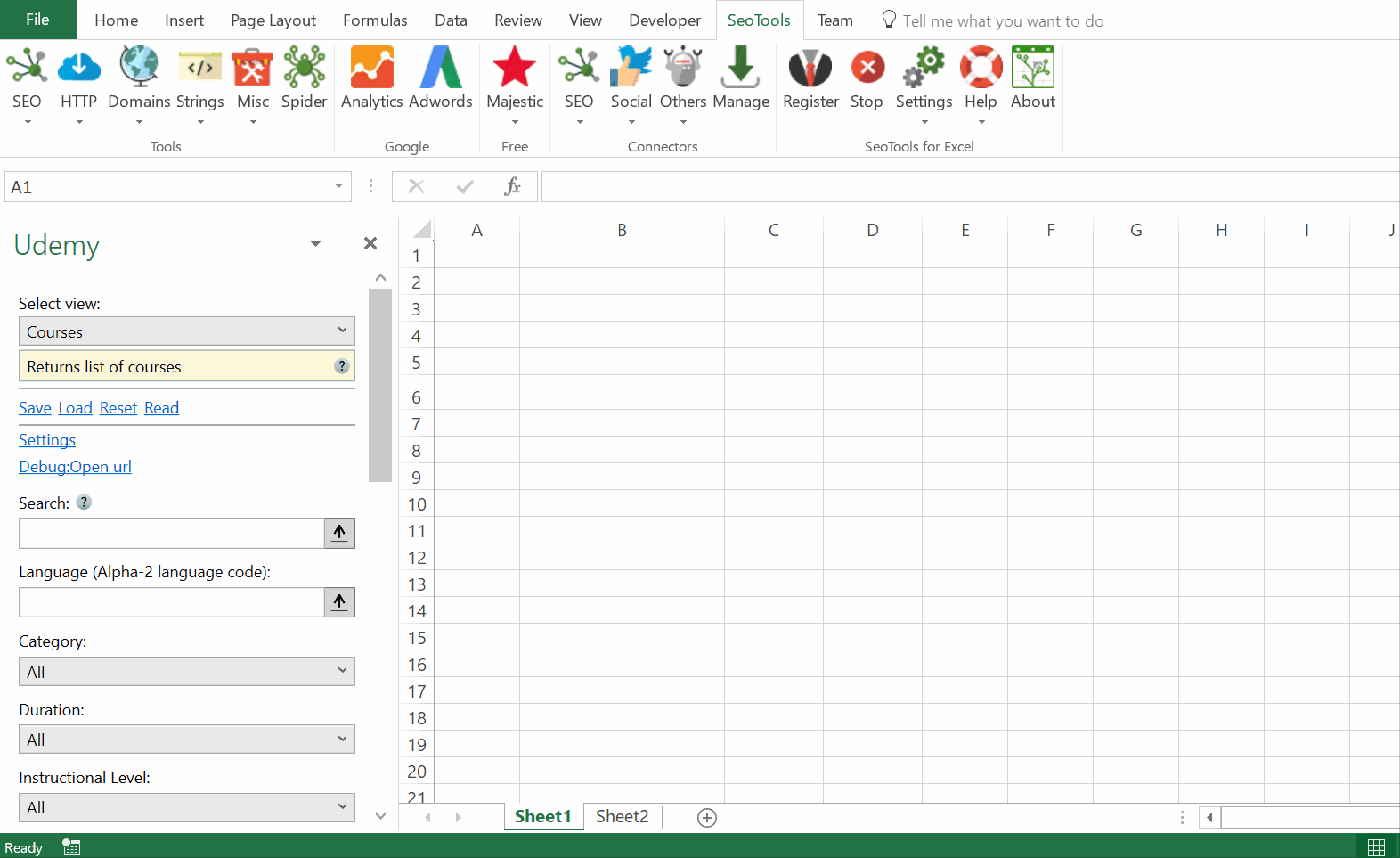Click the help question mark next to Search
This screenshot has height=858, width=1400.
coord(84,503)
